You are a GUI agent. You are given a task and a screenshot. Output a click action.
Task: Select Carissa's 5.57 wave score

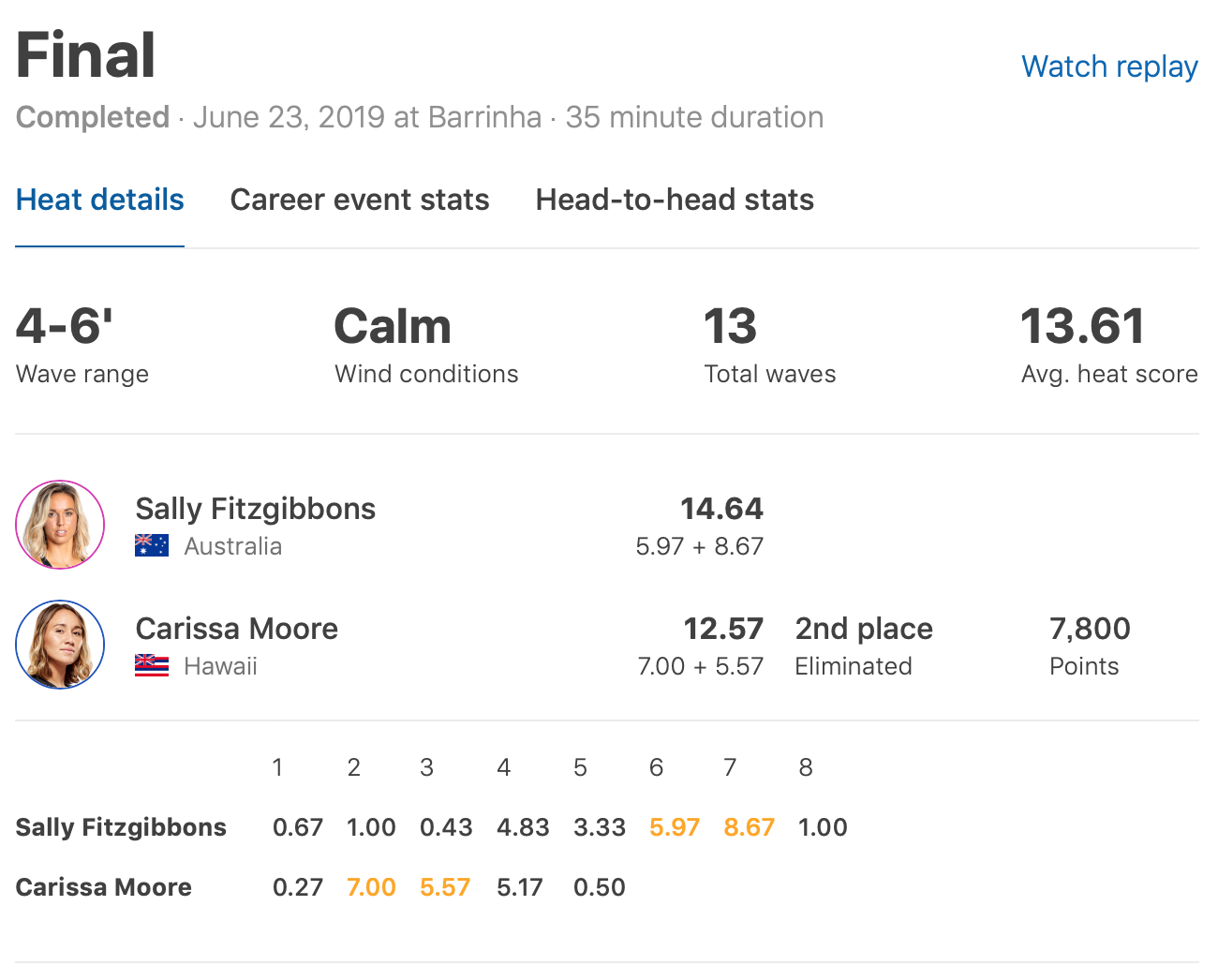pos(445,887)
